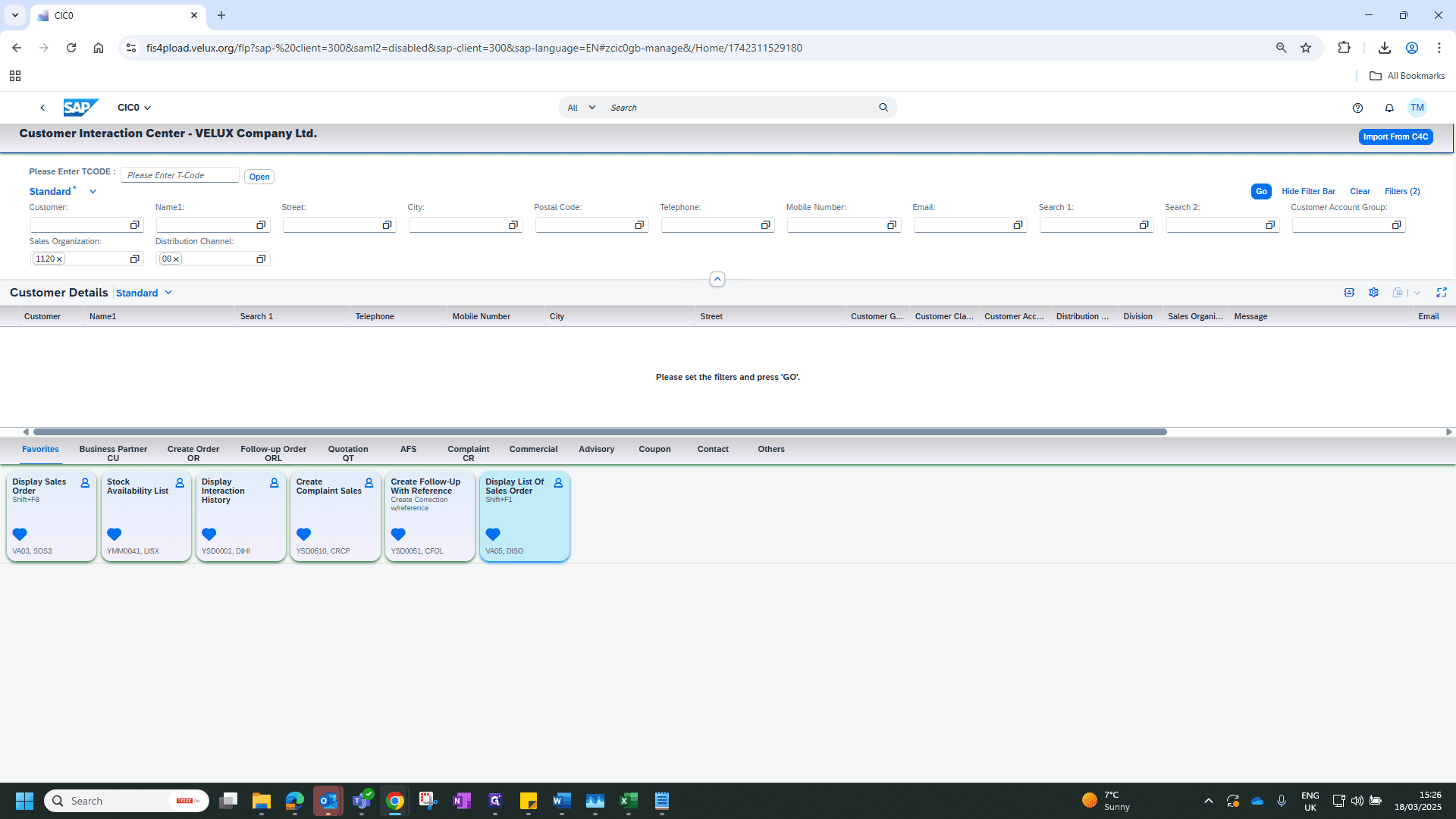This screenshot has width=1456, height=819.
Task: Open value help for the Postal Code field
Action: coord(639,225)
